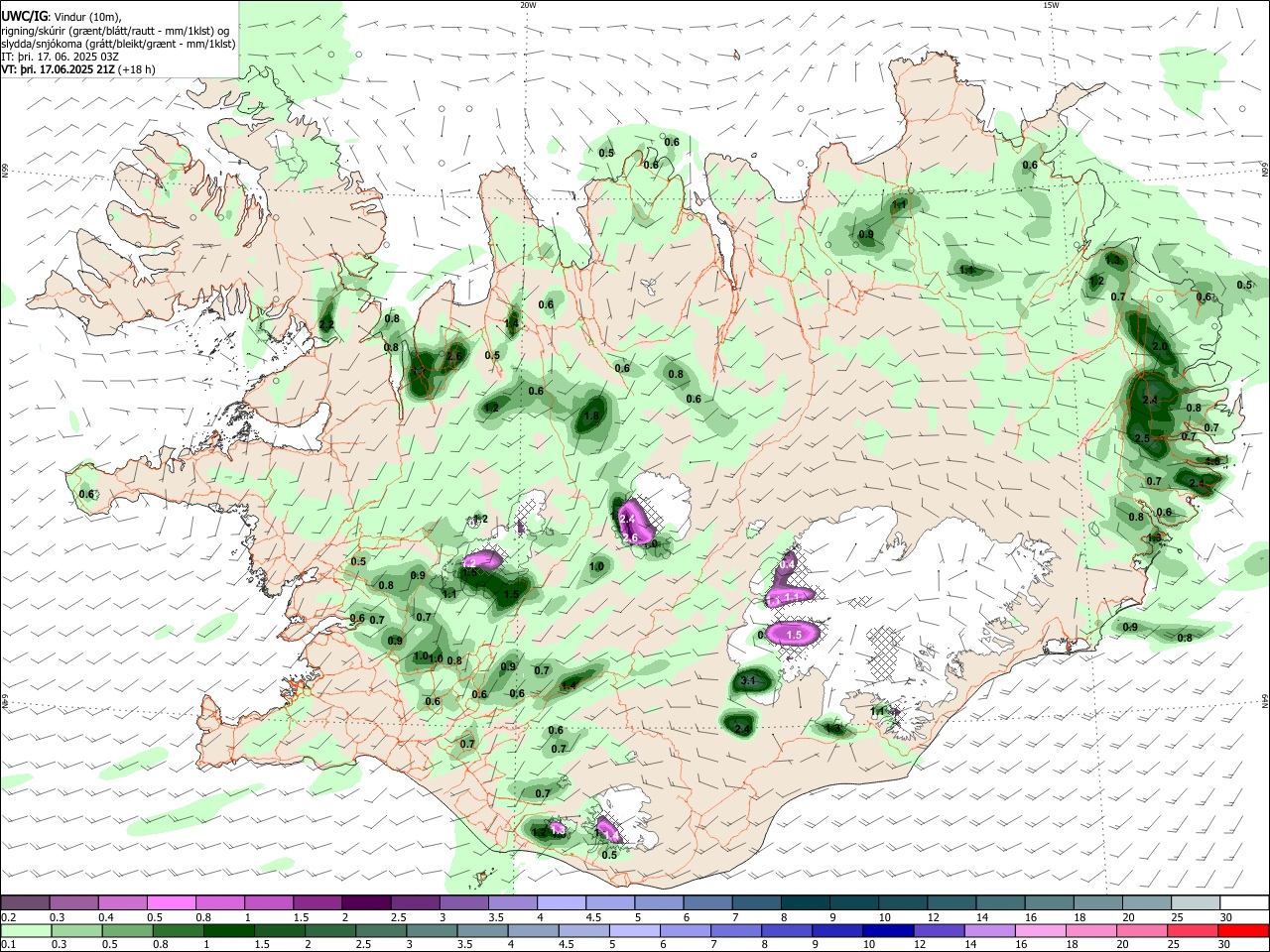
Task: Click the '0.1' label in the lower legend row
Action: (x=8, y=945)
